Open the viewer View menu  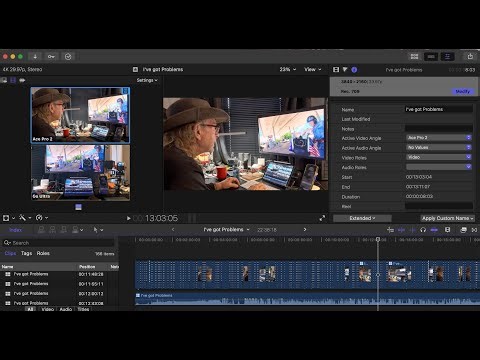(313, 69)
